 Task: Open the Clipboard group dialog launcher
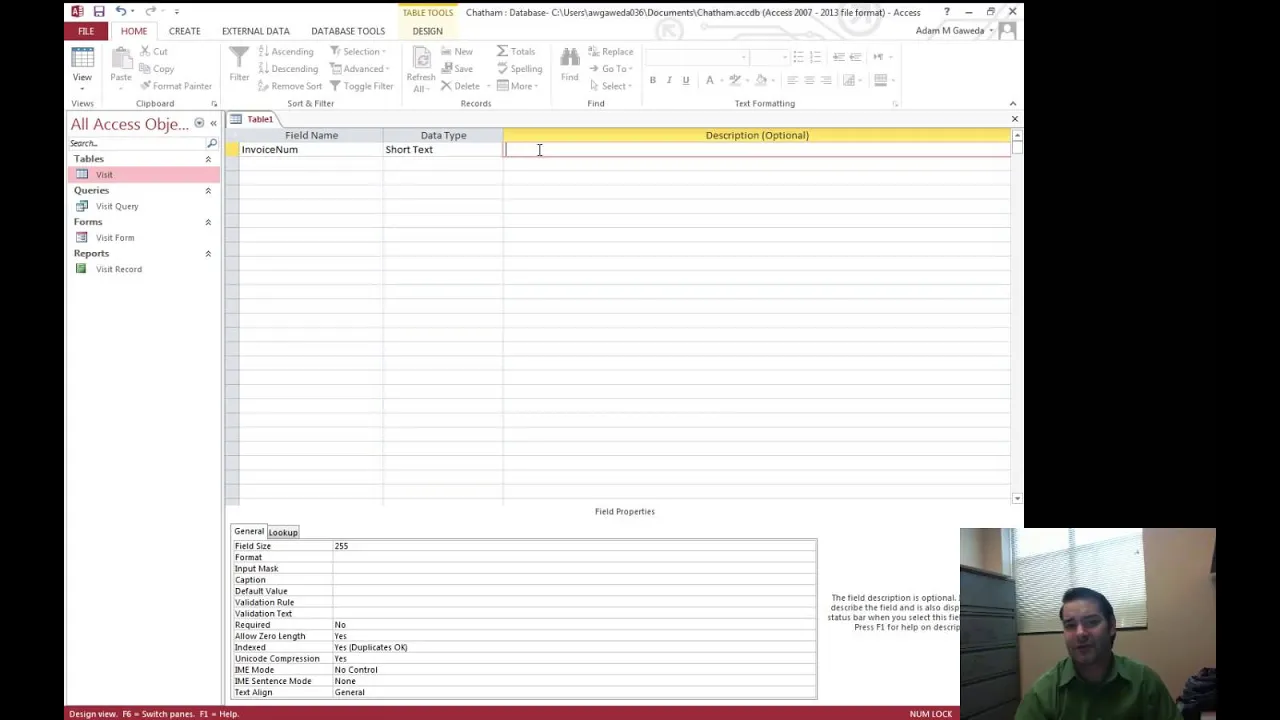coord(214,104)
